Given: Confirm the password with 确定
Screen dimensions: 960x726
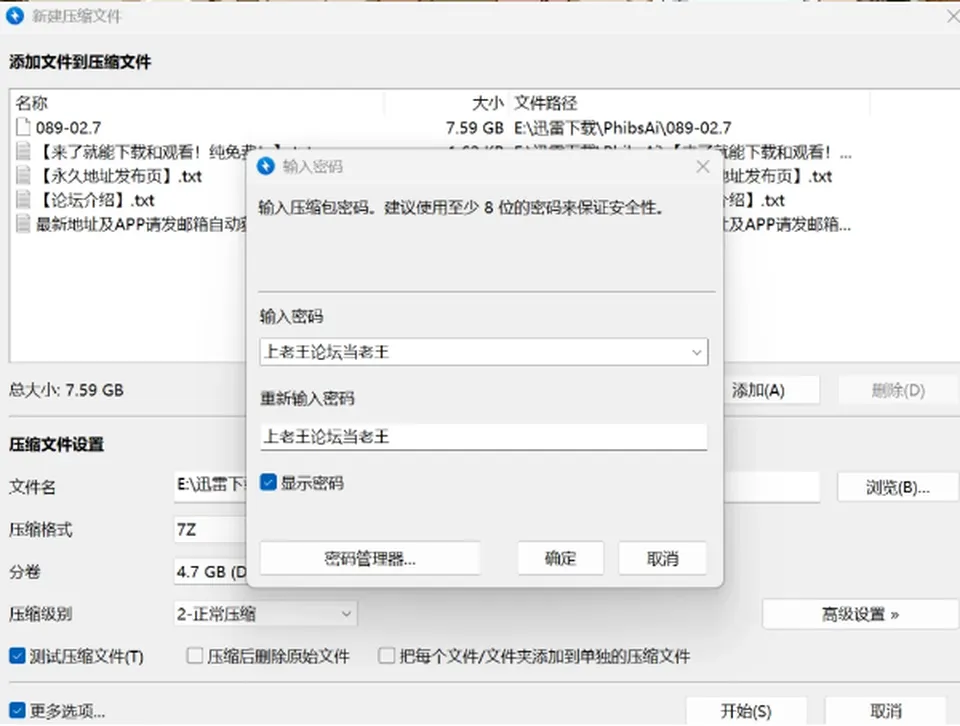Looking at the screenshot, I should (x=561, y=558).
